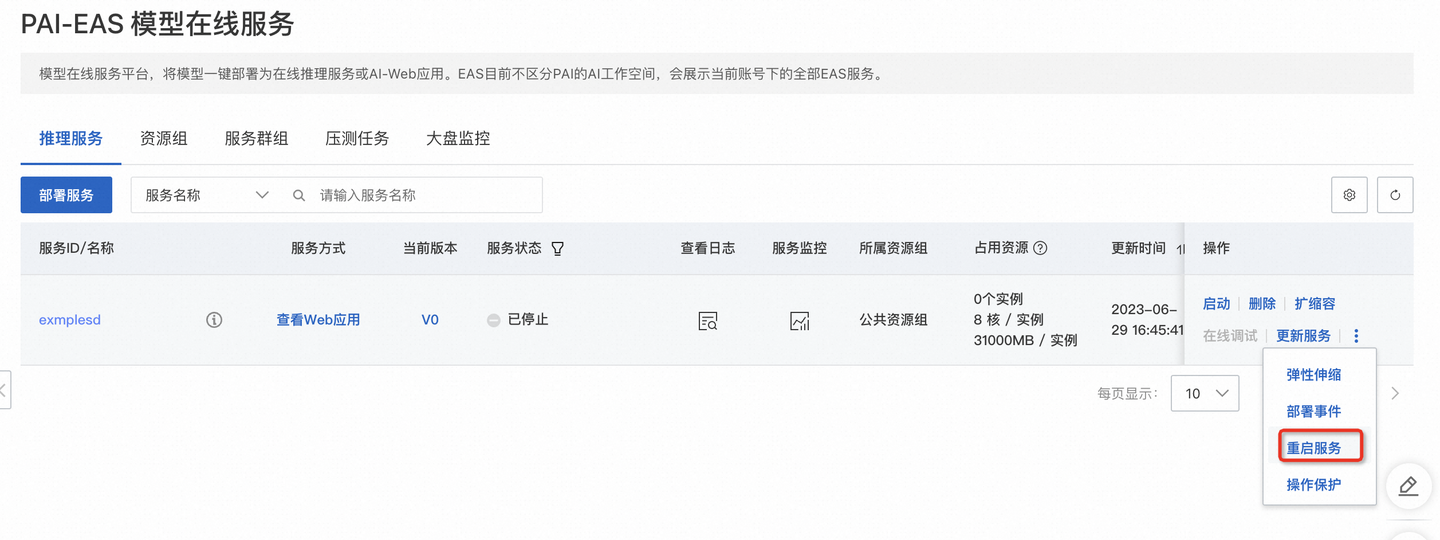Click the 更新服务 action link
This screenshot has width=1440, height=540.
pyautogui.click(x=1303, y=336)
